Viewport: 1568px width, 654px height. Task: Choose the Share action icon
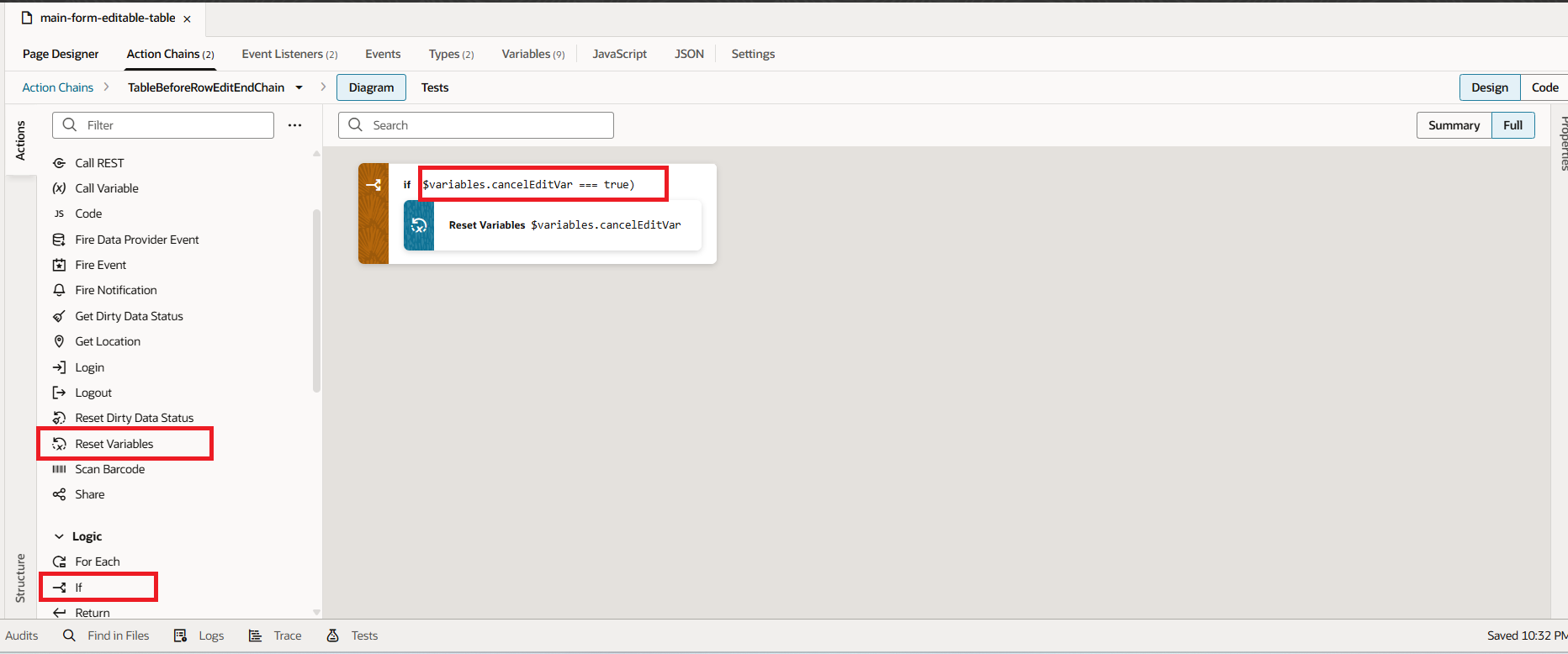click(x=59, y=494)
